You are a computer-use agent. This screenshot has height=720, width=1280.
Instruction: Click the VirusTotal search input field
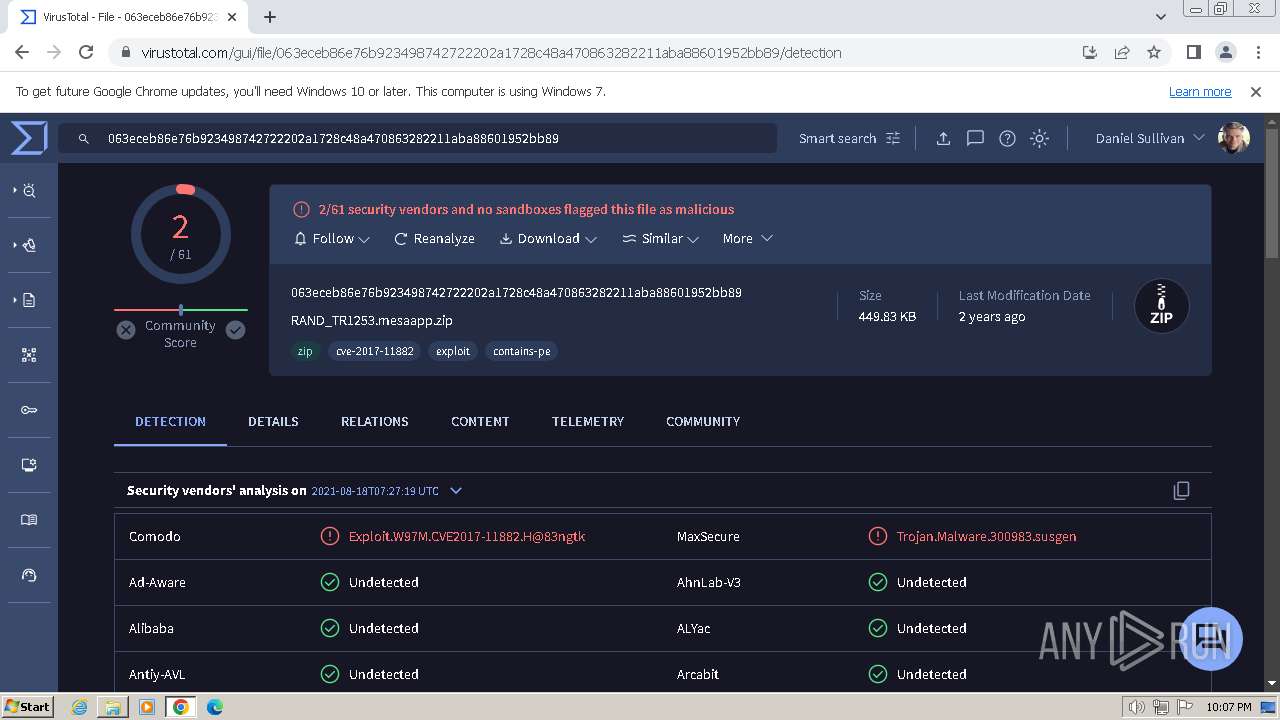coord(417,139)
